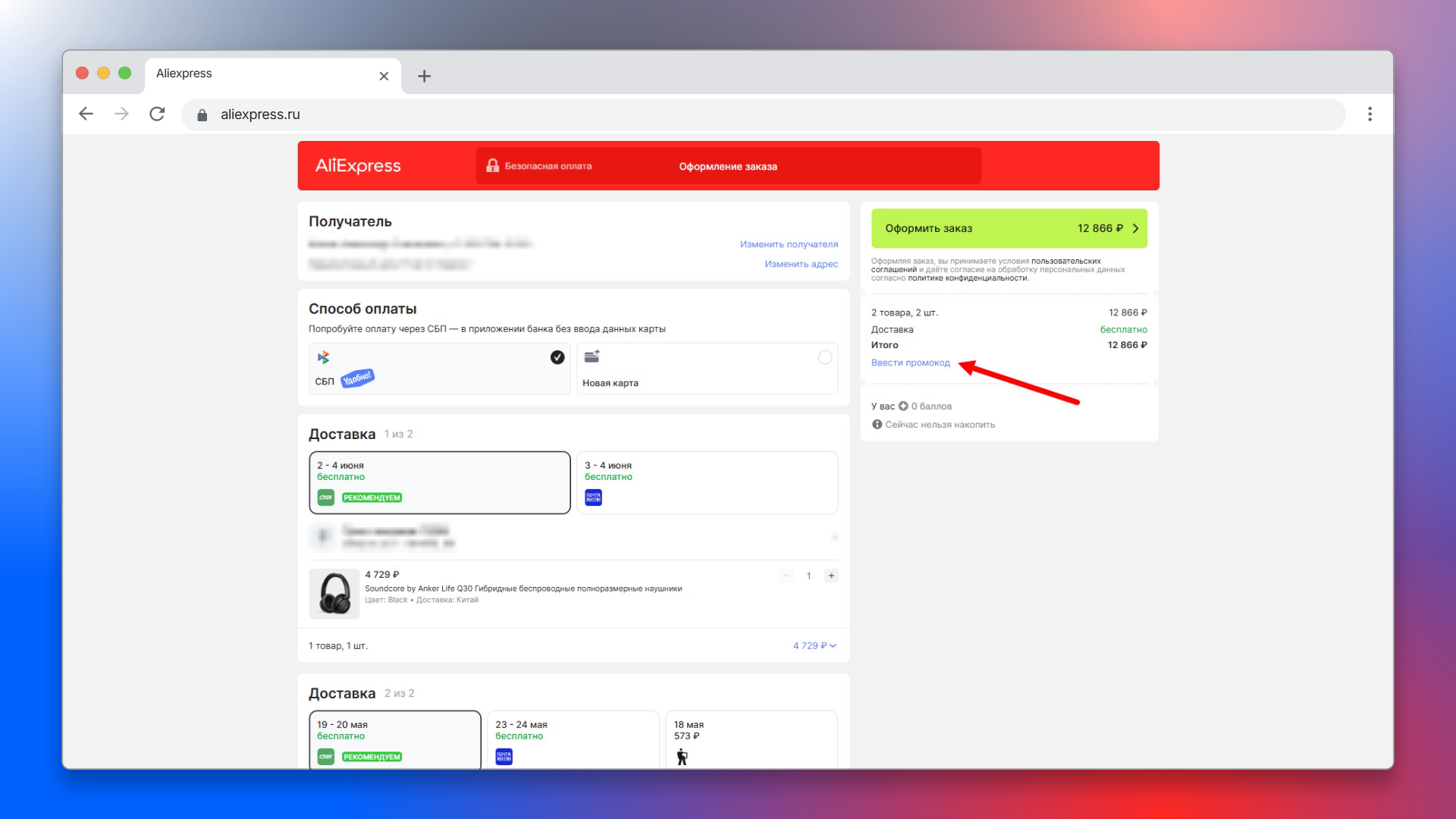
Task: Click РЕКОМЕНДУЕМ badge under 2 - 4 июня
Action: [x=372, y=497]
